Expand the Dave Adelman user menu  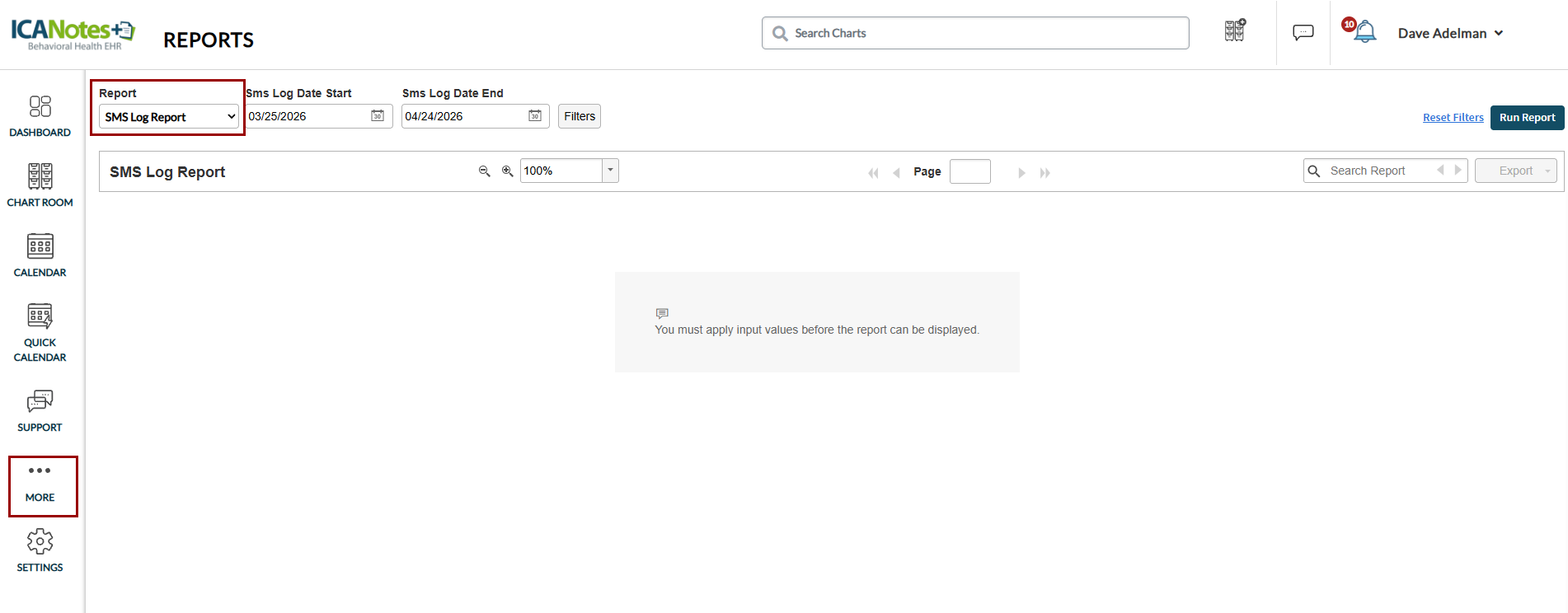coord(1450,33)
